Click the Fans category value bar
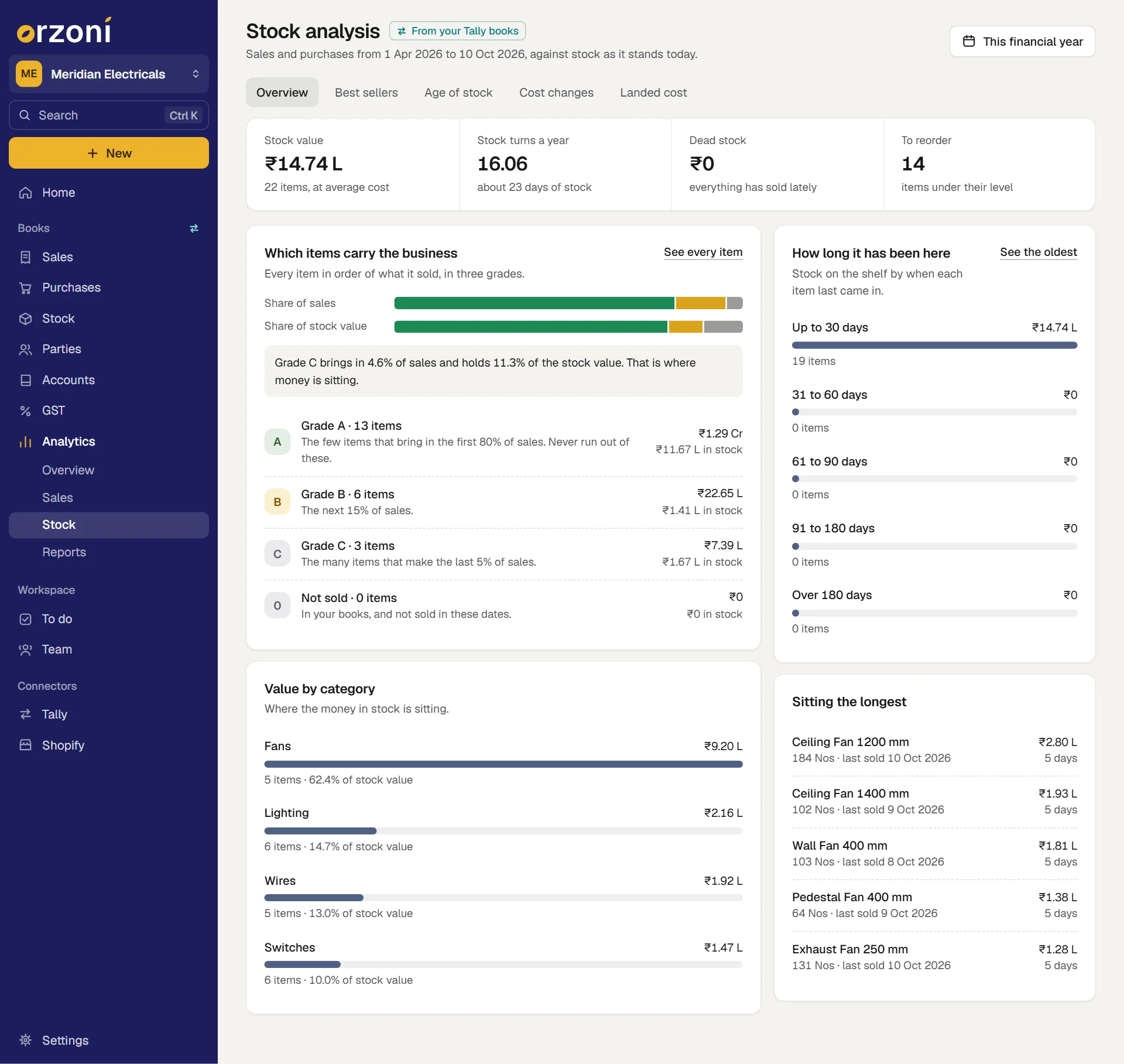The image size is (1124, 1064). pyautogui.click(x=503, y=764)
